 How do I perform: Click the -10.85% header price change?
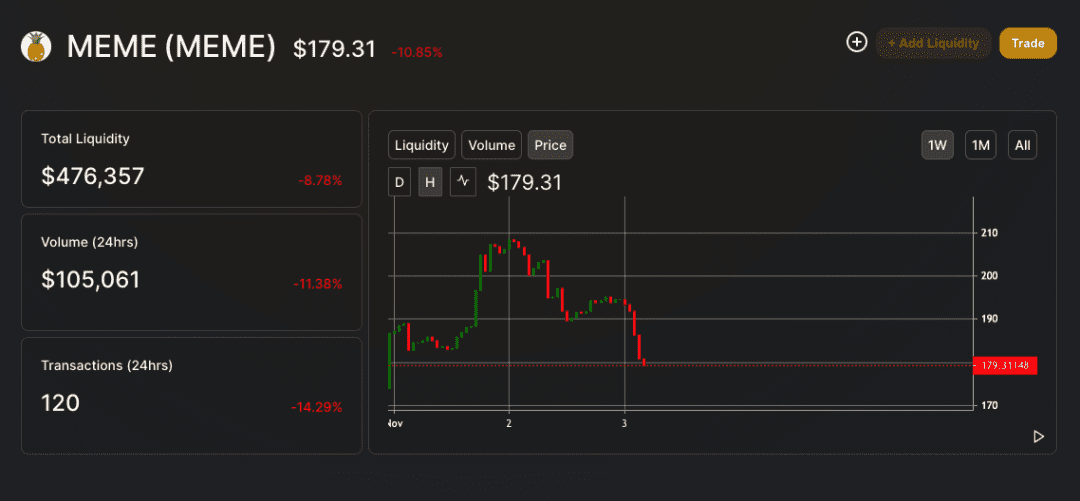tap(417, 52)
